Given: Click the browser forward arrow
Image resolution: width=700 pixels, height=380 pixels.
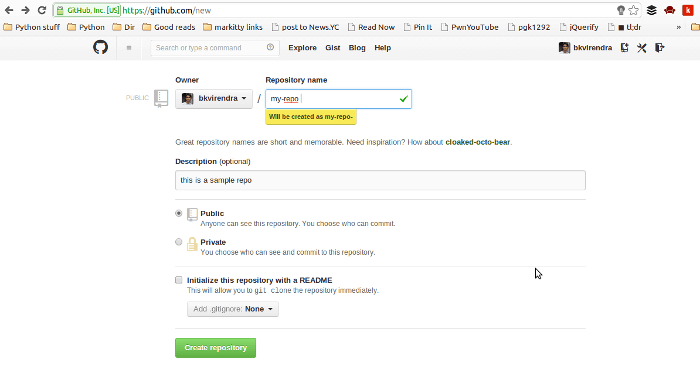Looking at the screenshot, I should [x=25, y=10].
